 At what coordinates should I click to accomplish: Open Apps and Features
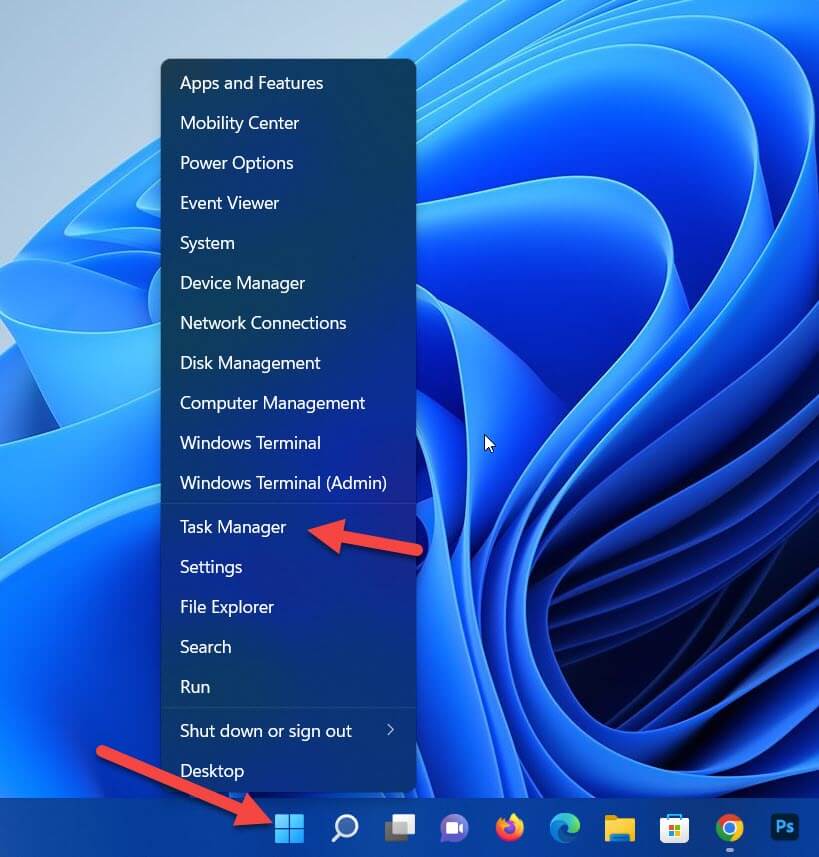click(x=251, y=83)
